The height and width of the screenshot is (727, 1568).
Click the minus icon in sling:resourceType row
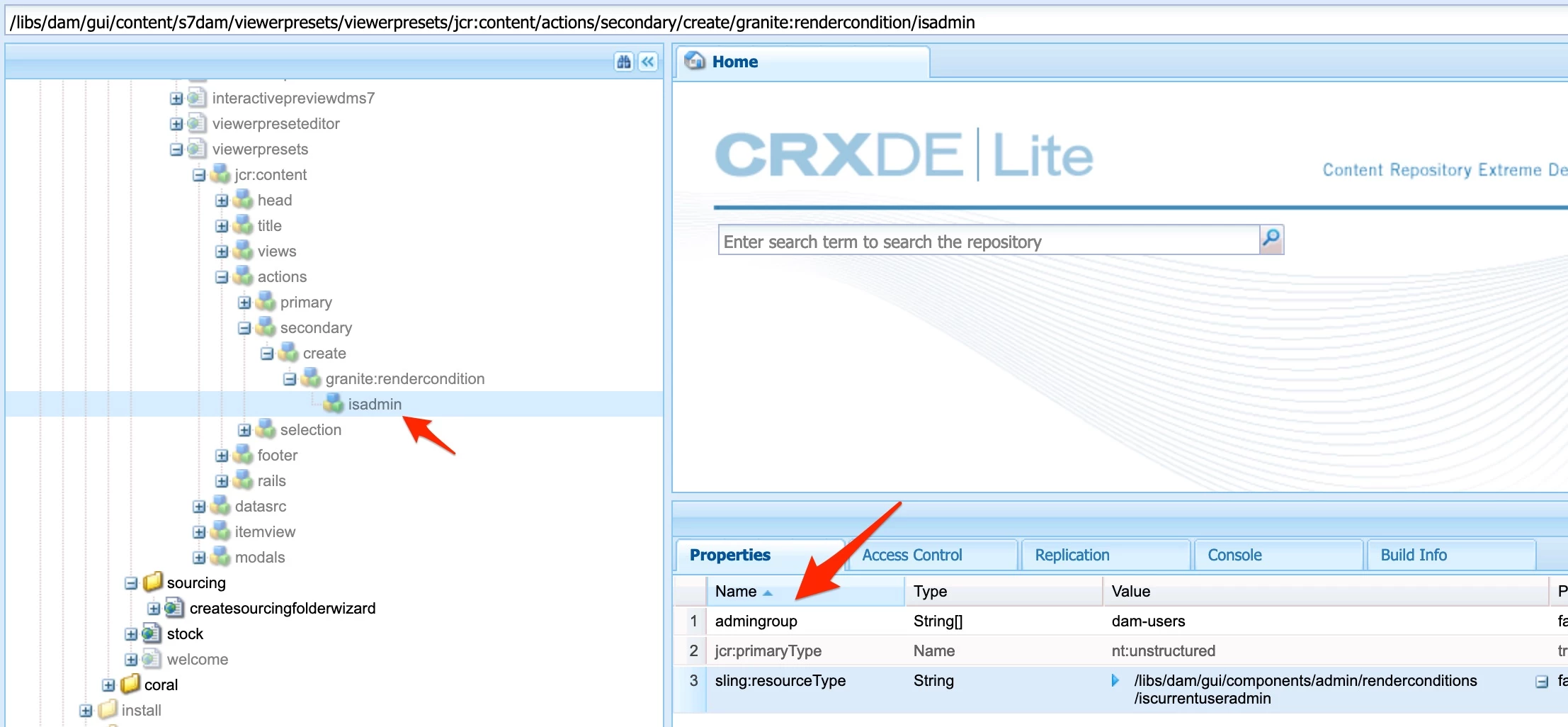point(1541,682)
